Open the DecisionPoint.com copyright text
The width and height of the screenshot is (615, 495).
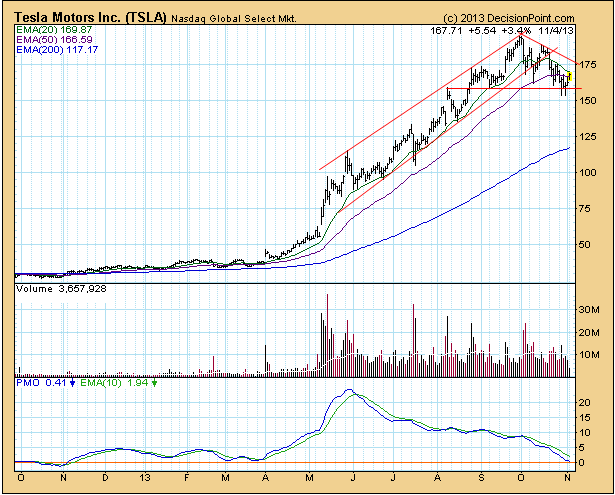pos(509,18)
